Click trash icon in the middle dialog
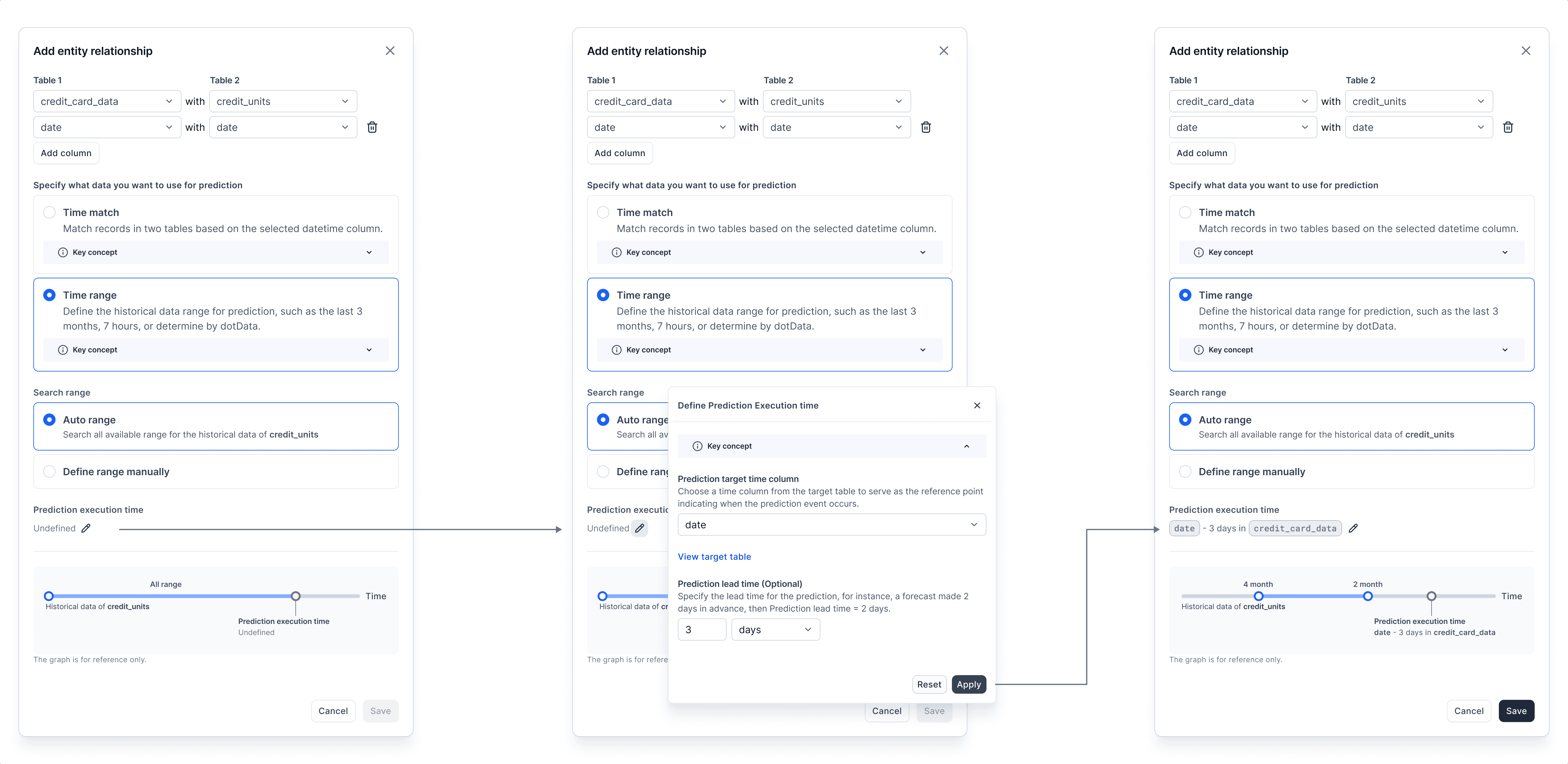The width and height of the screenshot is (1568, 764). point(925,127)
